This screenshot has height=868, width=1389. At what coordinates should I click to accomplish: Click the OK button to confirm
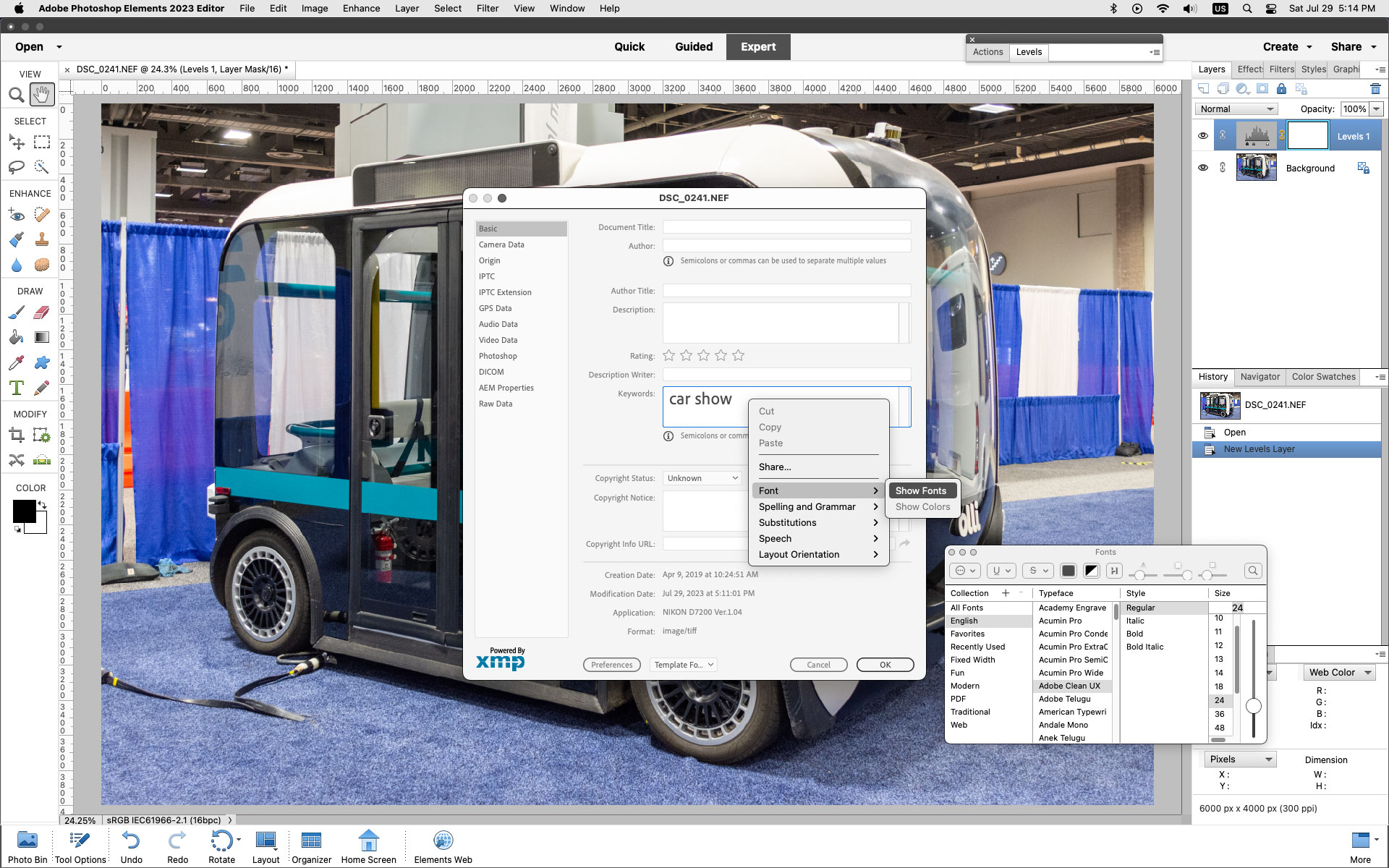coord(884,663)
